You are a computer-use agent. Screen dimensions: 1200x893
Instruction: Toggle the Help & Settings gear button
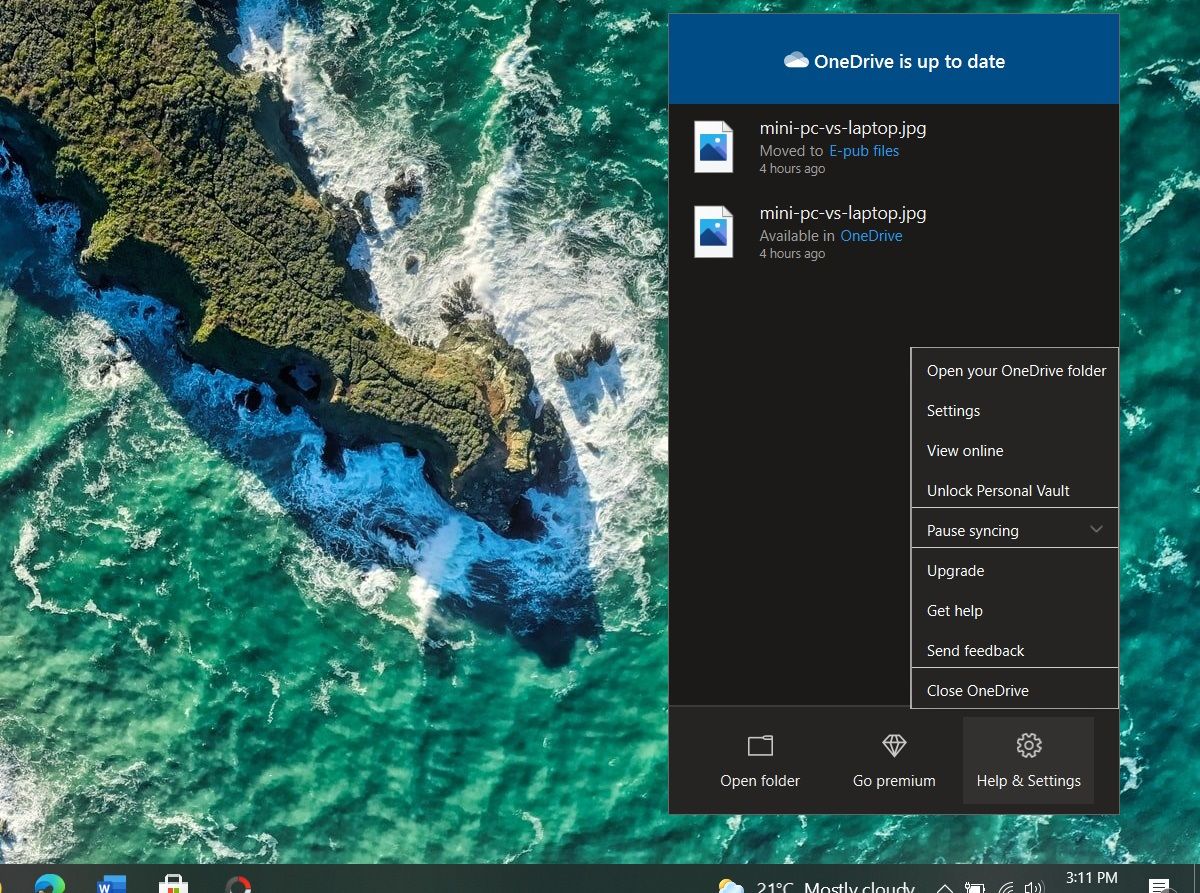1028,760
